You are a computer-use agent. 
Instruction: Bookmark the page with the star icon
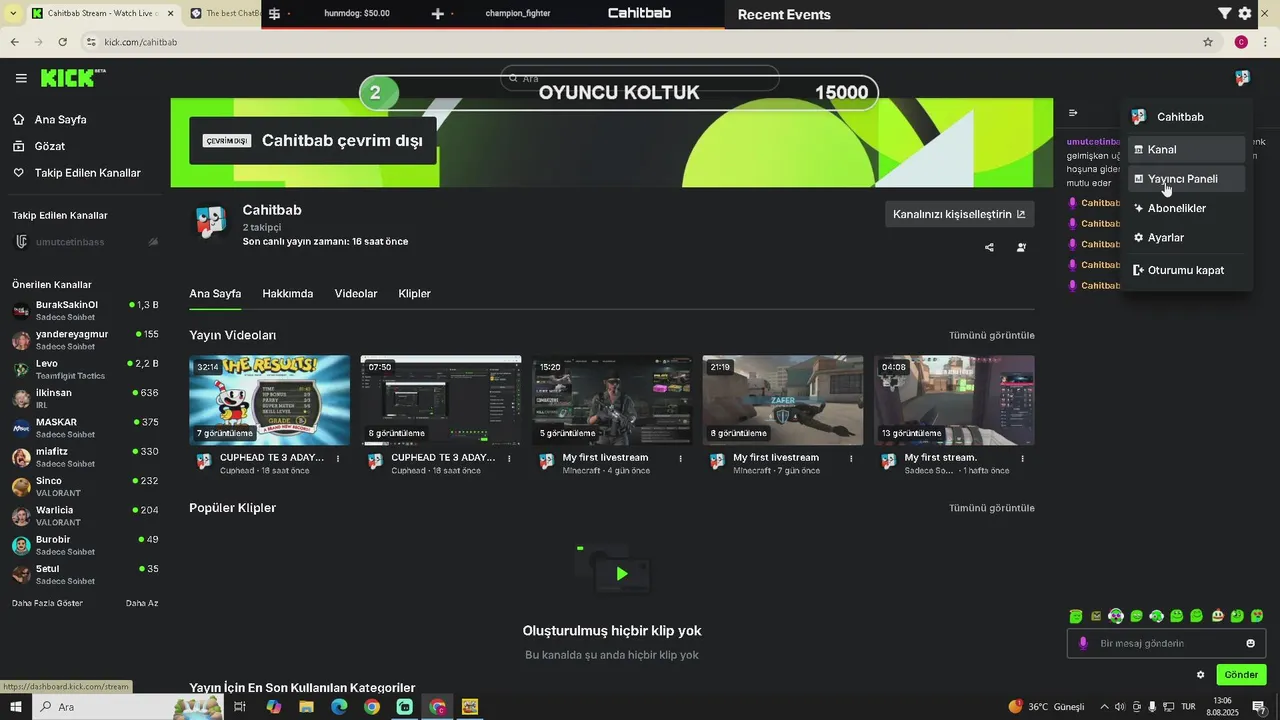click(x=1208, y=42)
